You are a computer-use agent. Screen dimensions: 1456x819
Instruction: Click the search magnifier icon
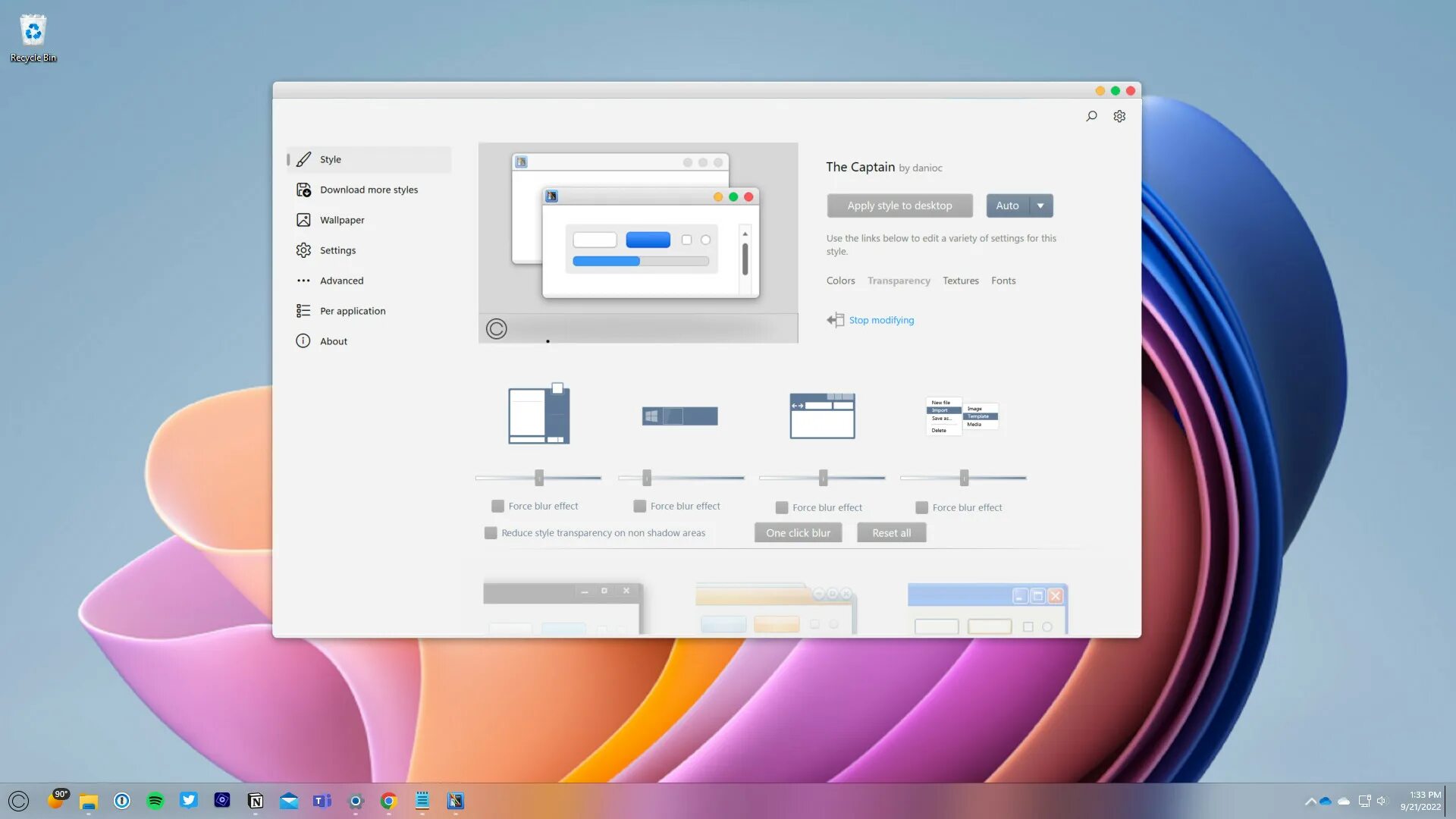[1091, 116]
